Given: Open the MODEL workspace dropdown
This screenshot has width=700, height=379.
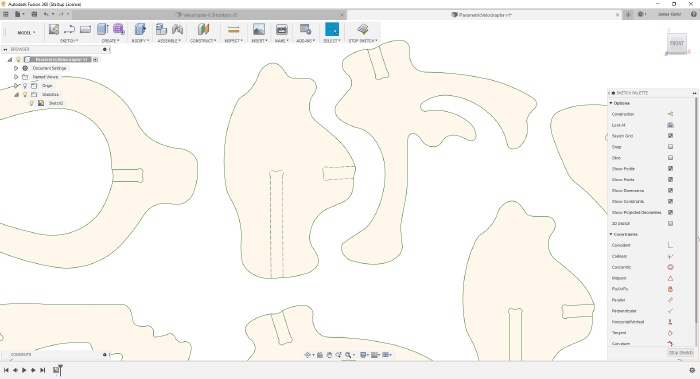Looking at the screenshot, I should (x=26, y=33).
